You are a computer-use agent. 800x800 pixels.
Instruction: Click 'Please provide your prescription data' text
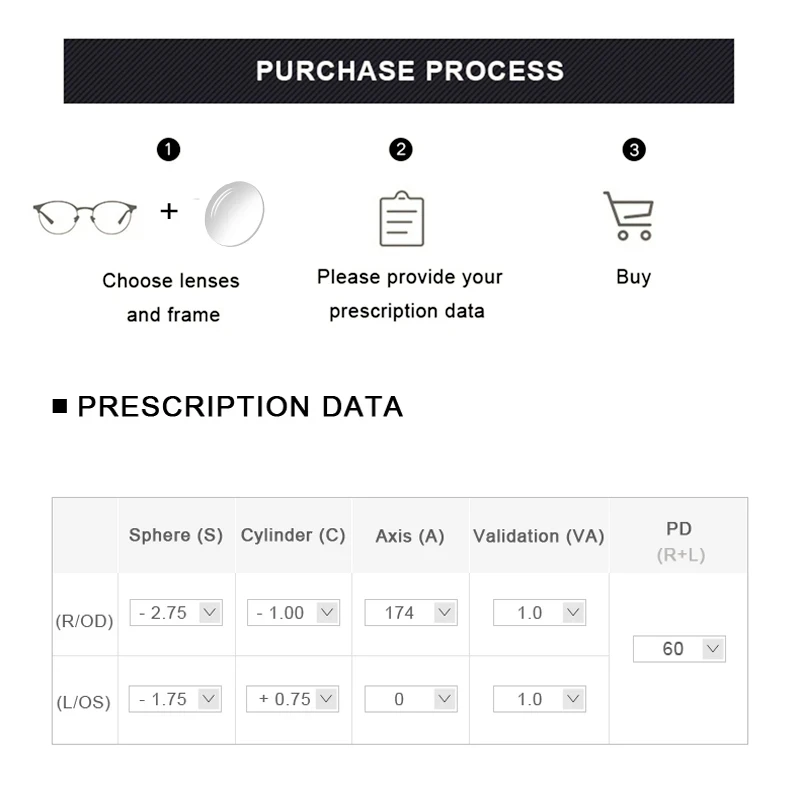click(409, 294)
